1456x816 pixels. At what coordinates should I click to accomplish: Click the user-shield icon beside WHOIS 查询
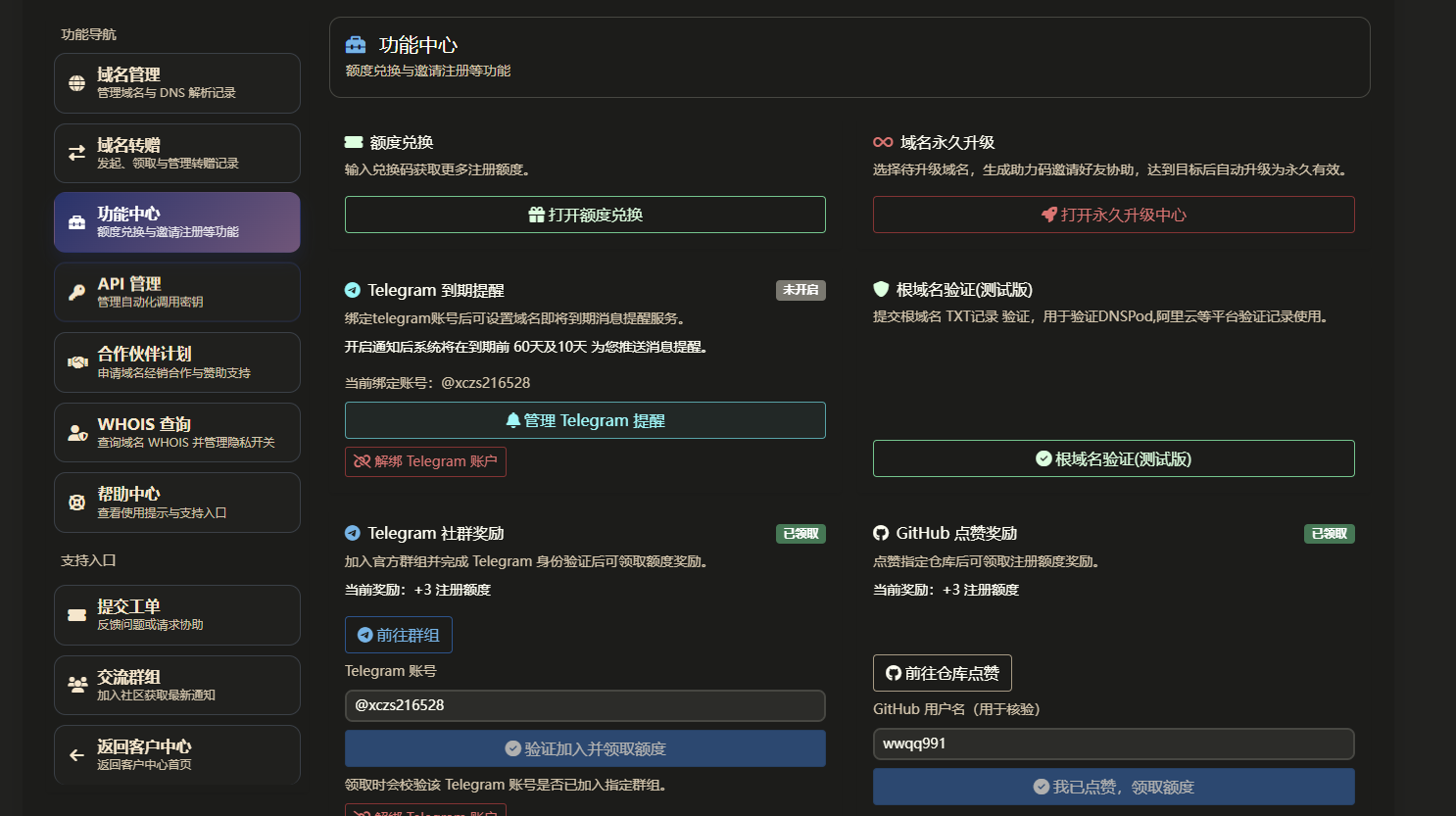click(x=77, y=432)
